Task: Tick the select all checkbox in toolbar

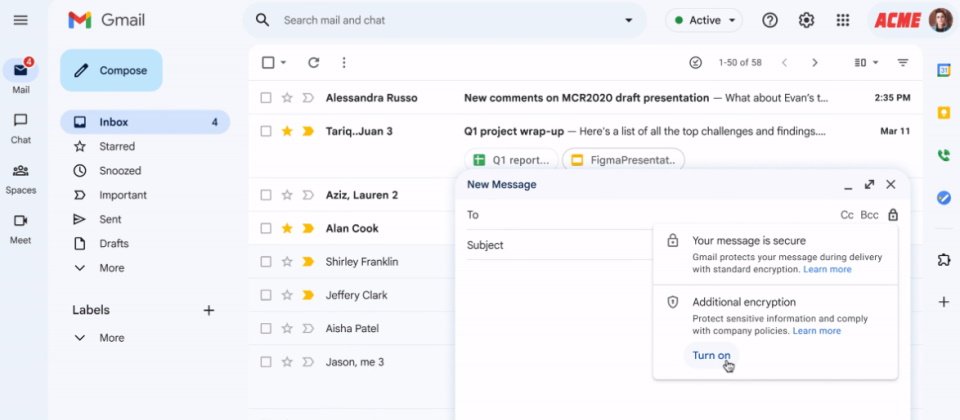Action: [268, 62]
